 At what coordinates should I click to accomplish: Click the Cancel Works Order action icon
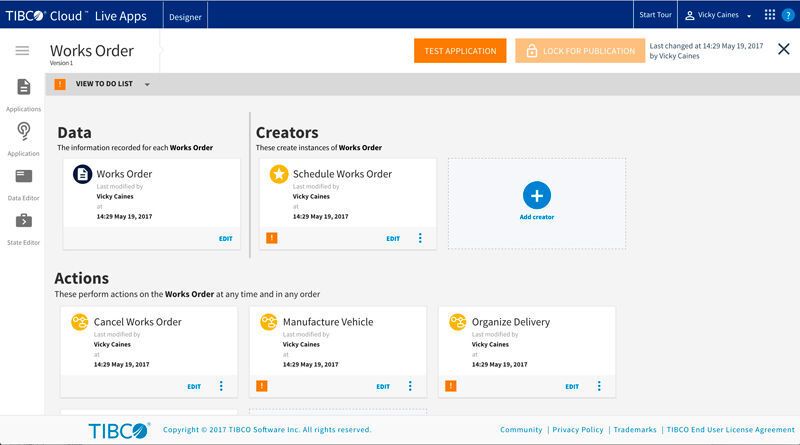pyautogui.click(x=80, y=322)
